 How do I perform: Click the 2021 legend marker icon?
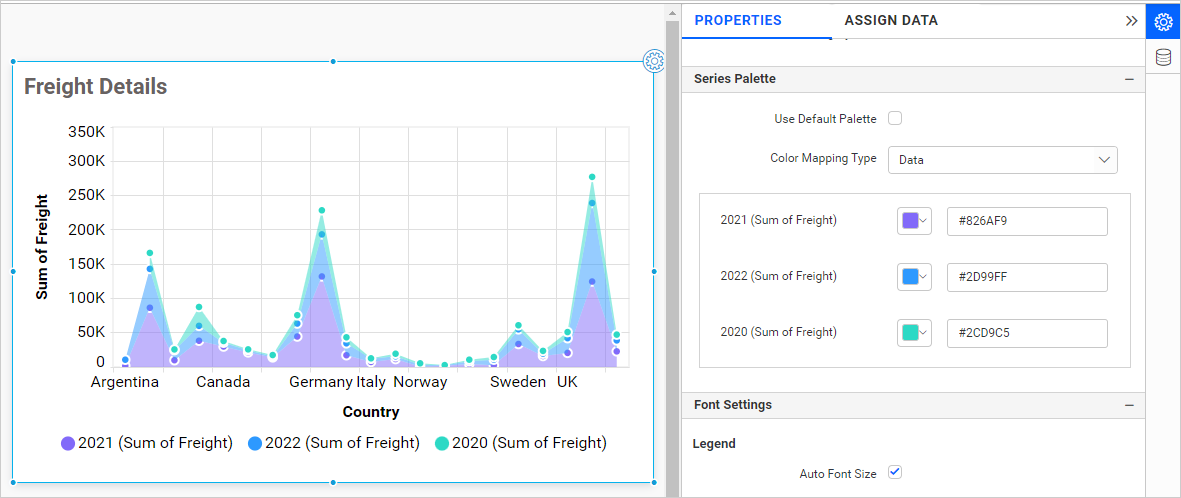coord(68,443)
